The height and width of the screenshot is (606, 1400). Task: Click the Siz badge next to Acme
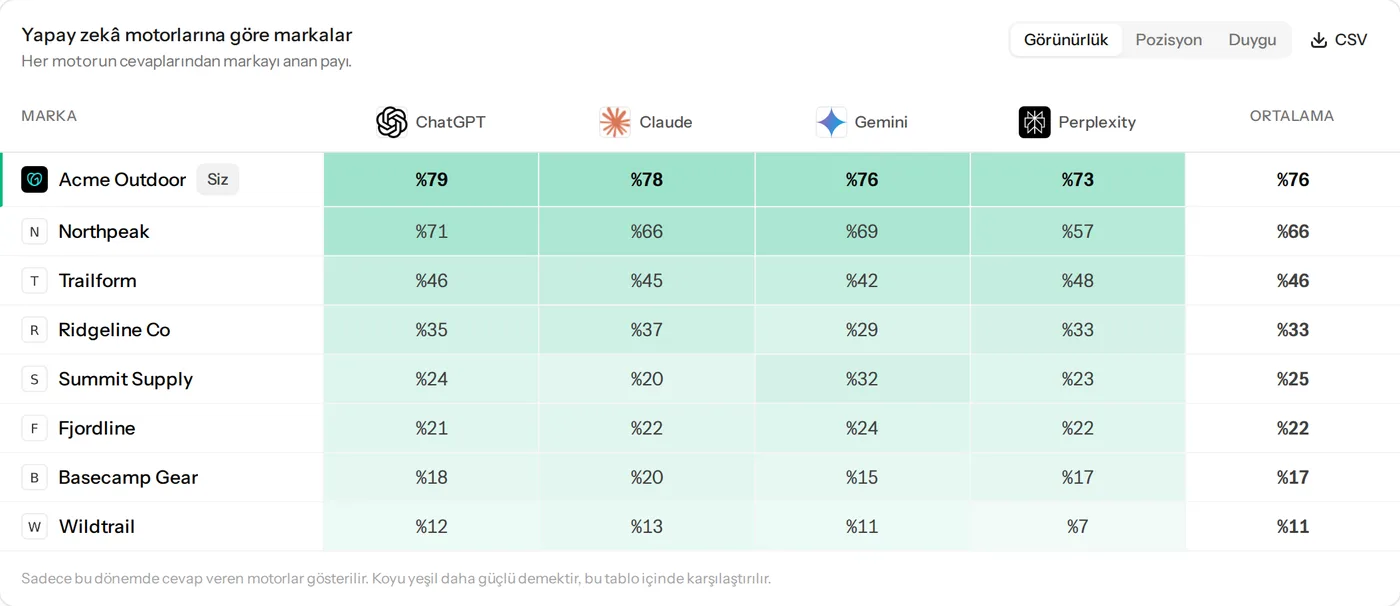[x=218, y=179]
